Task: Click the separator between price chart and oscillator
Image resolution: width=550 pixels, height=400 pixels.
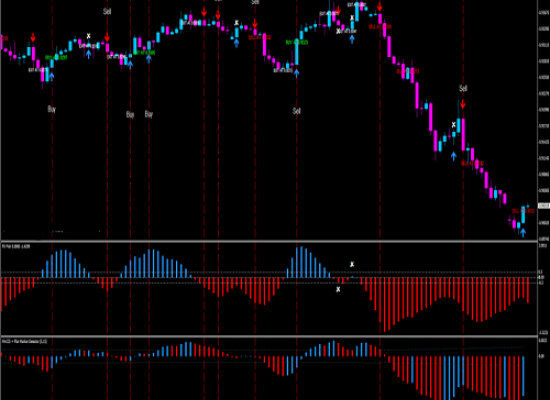Action: point(269,241)
